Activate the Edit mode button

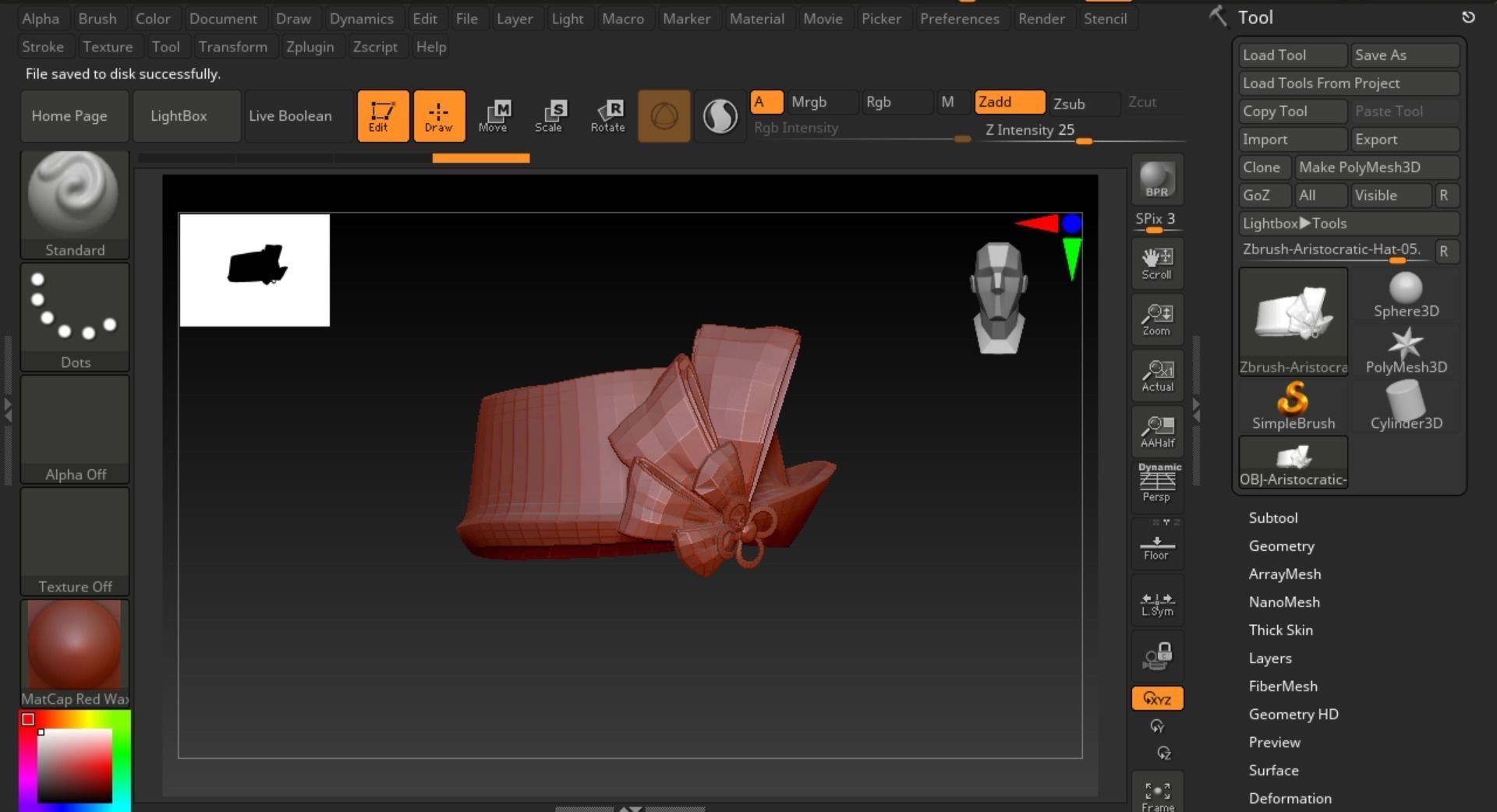pyautogui.click(x=383, y=116)
